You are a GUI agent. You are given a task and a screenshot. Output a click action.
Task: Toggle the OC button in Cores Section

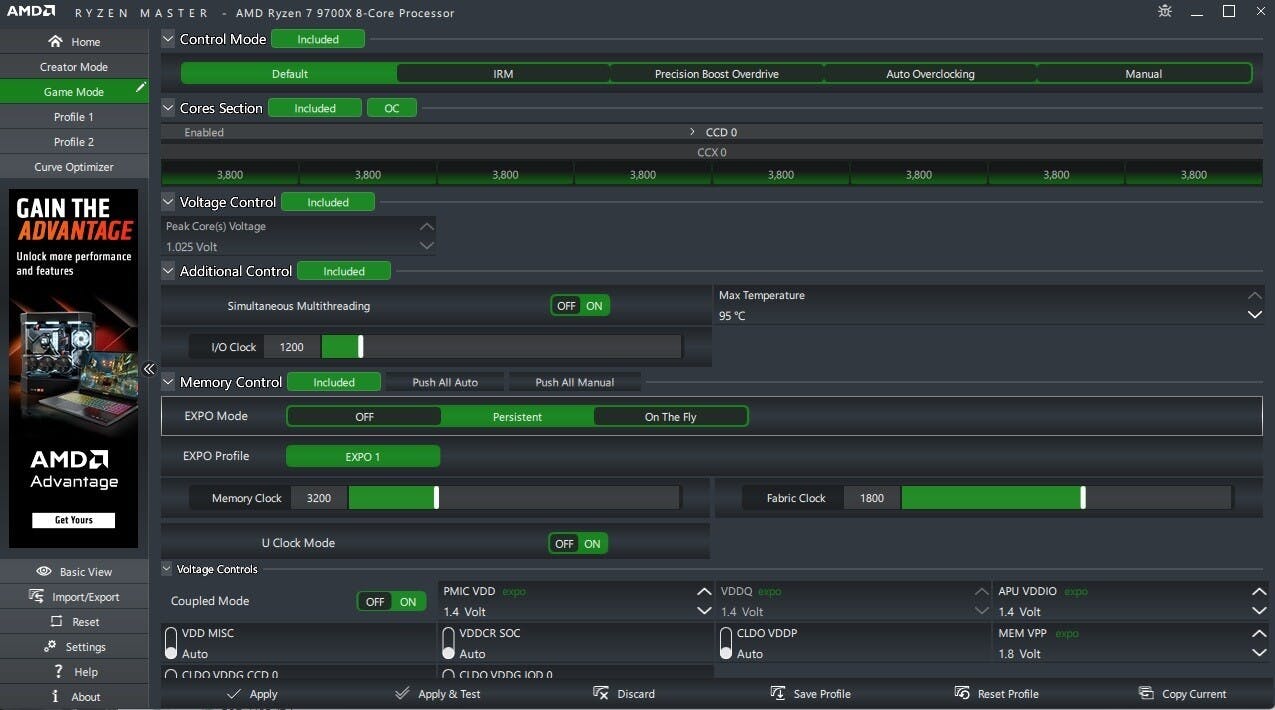[x=392, y=109]
